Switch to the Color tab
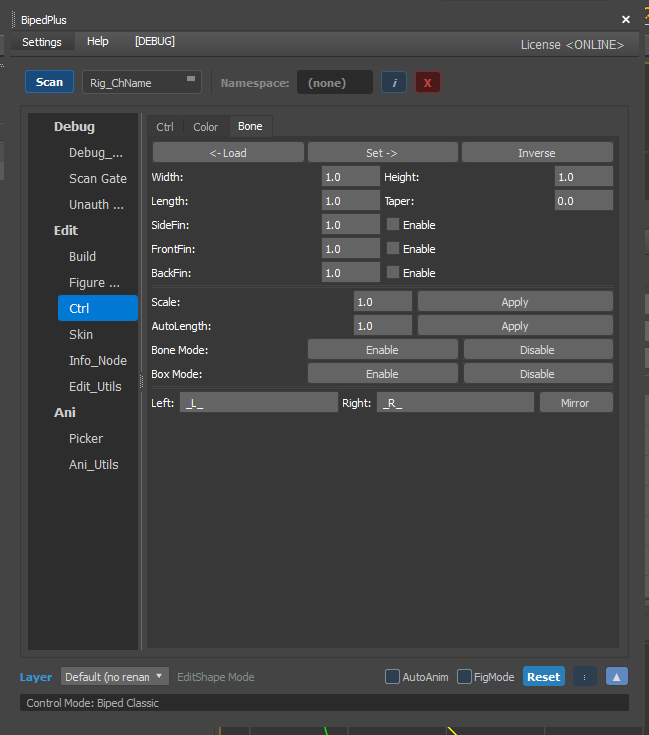Image resolution: width=649 pixels, height=735 pixels. tap(206, 127)
